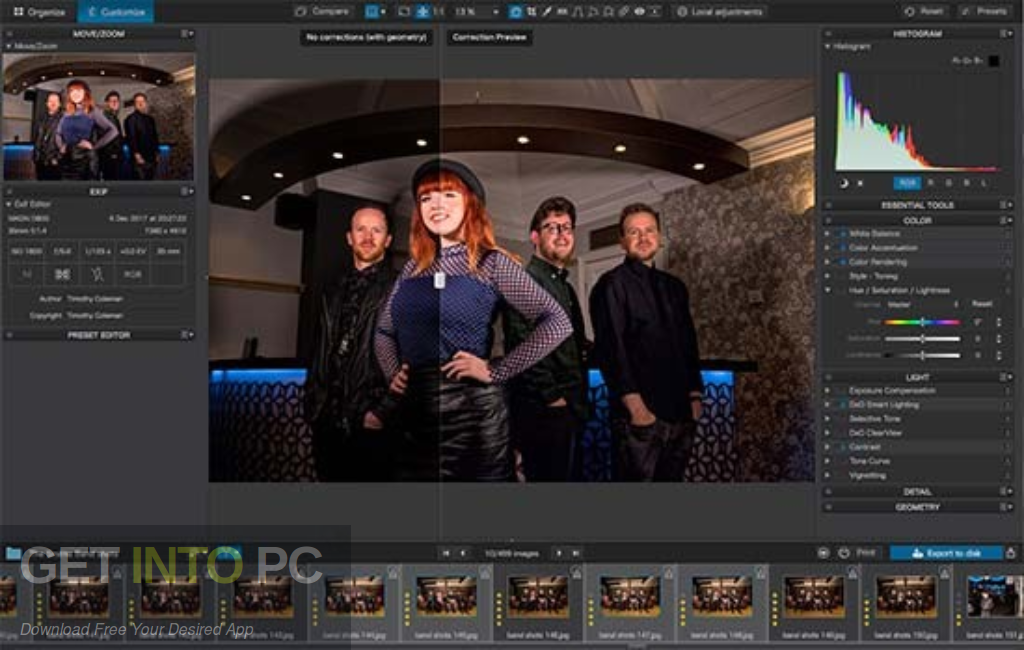The width and height of the screenshot is (1024, 650).
Task: Expand the Selective Tone section
Action: 827,419
